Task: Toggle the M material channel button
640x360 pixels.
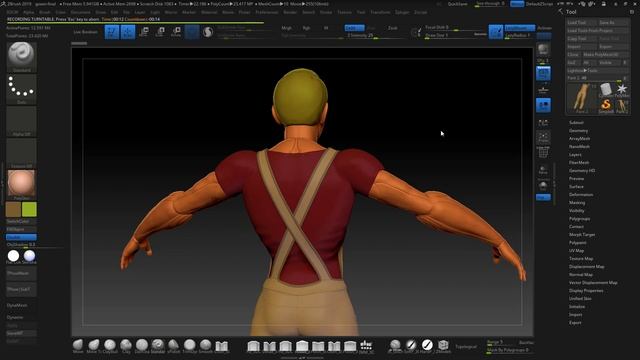Action: (x=326, y=28)
